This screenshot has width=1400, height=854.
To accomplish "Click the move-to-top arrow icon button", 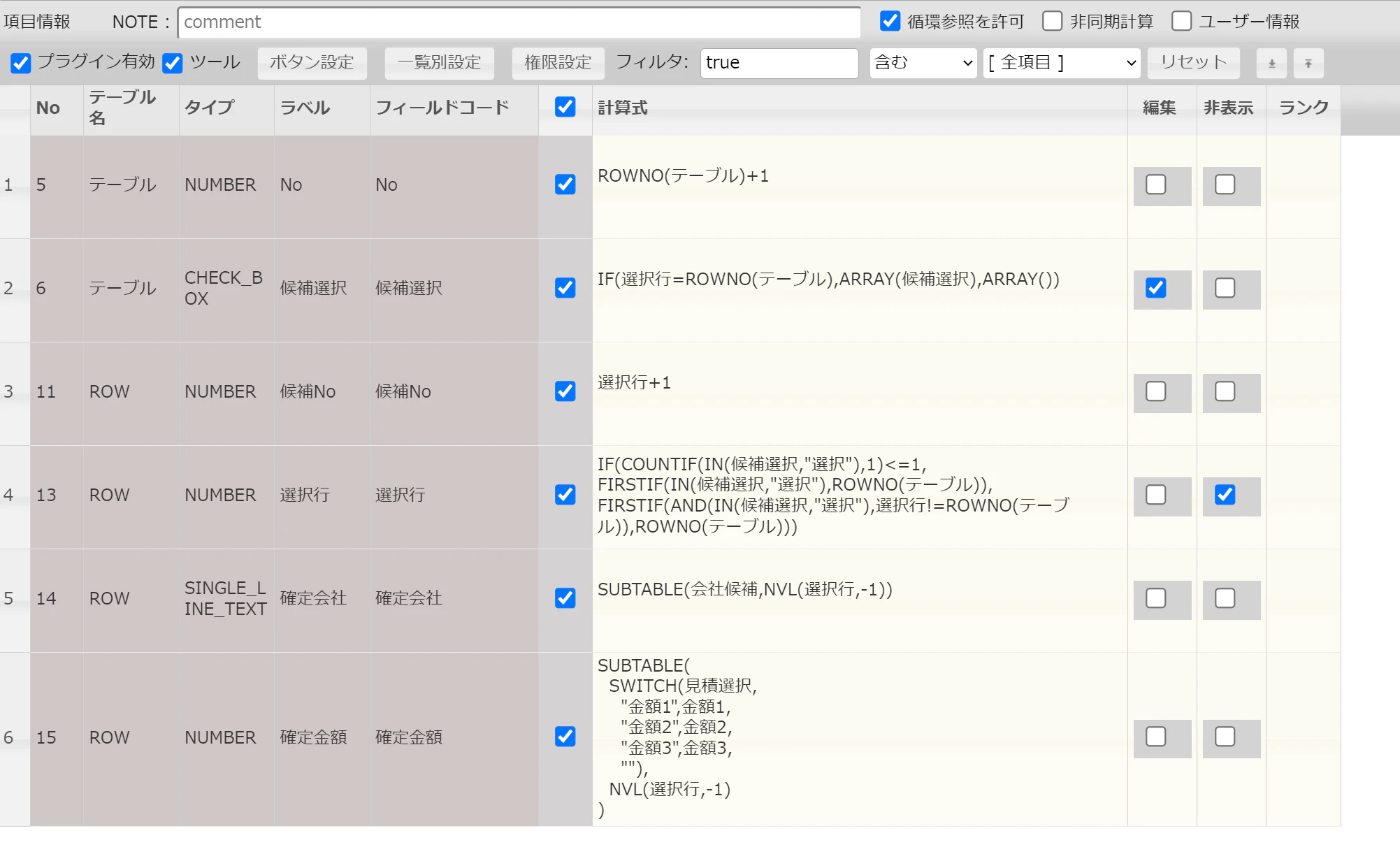I will (1308, 63).
